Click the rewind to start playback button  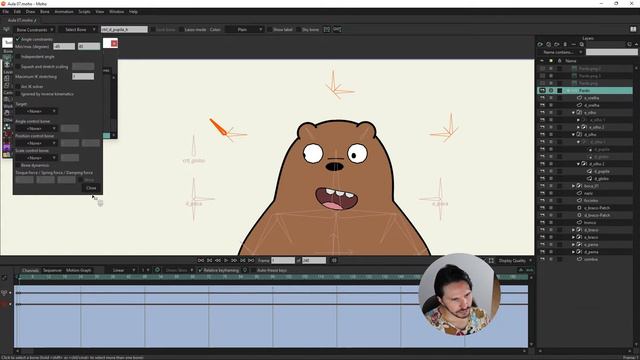[201, 260]
